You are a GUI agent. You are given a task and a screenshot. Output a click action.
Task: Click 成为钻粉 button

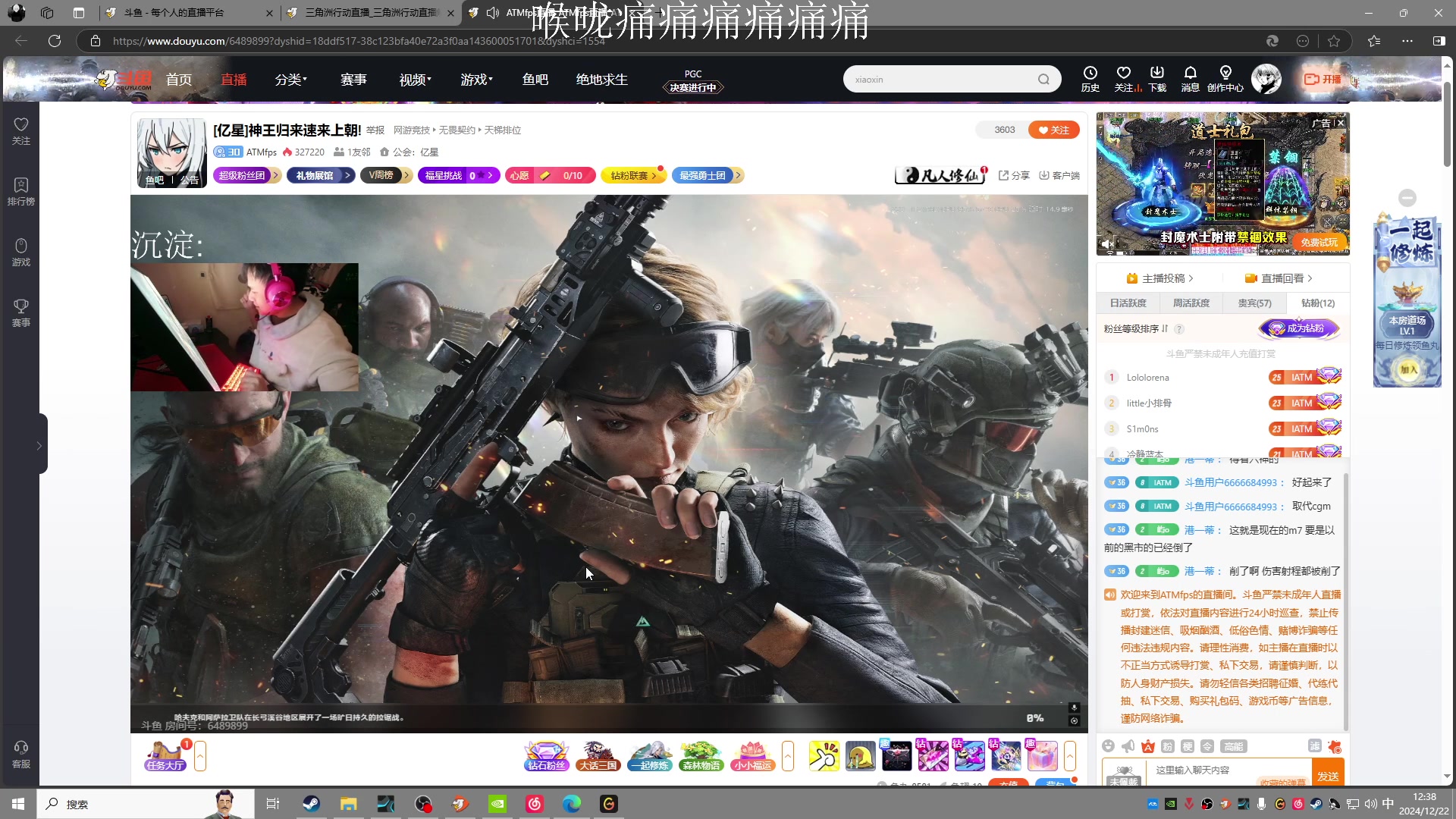coord(1300,328)
